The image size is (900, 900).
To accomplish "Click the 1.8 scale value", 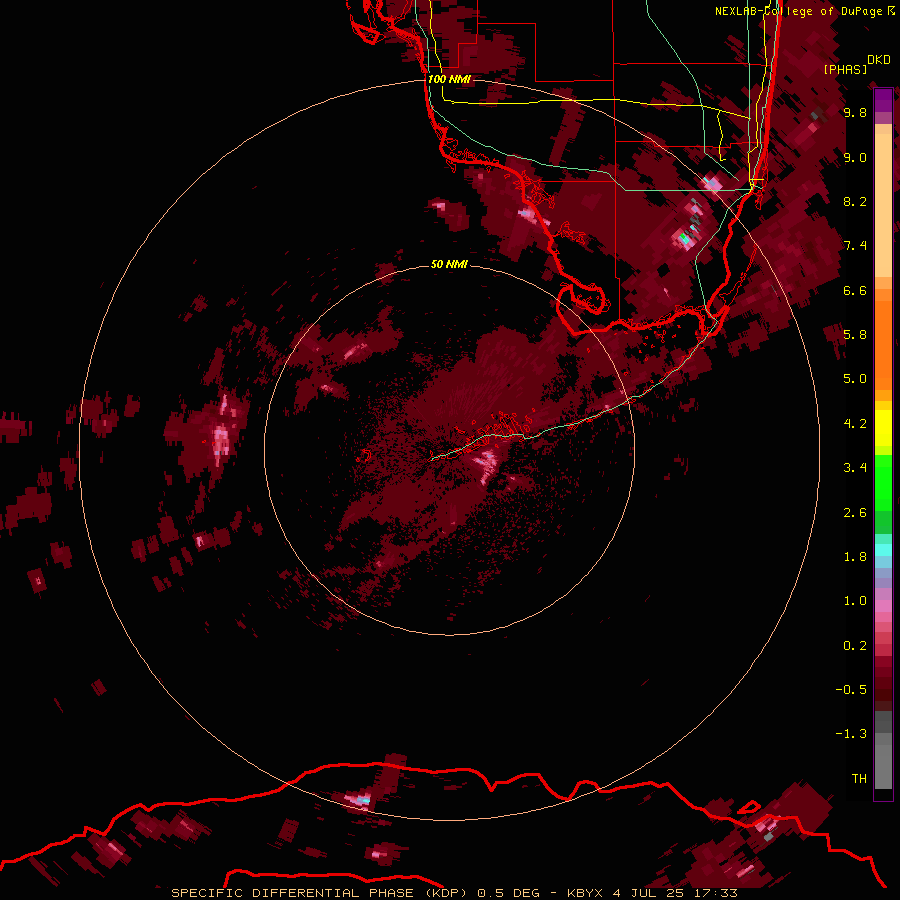I will (x=855, y=557).
